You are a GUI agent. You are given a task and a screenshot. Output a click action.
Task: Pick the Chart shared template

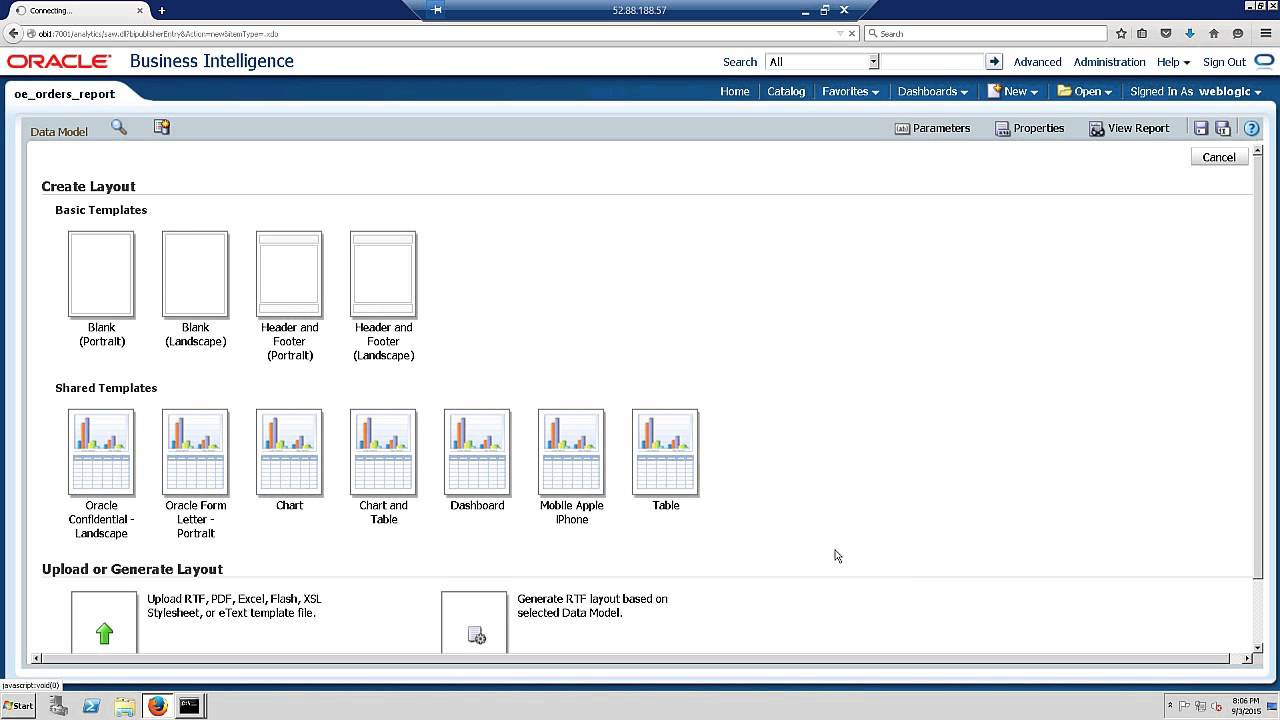coord(289,452)
